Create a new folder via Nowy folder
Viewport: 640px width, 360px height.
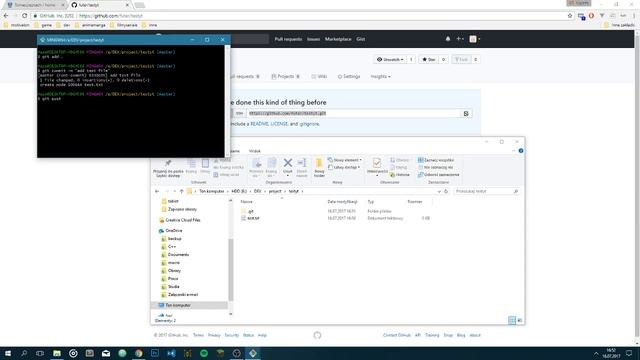[319, 168]
